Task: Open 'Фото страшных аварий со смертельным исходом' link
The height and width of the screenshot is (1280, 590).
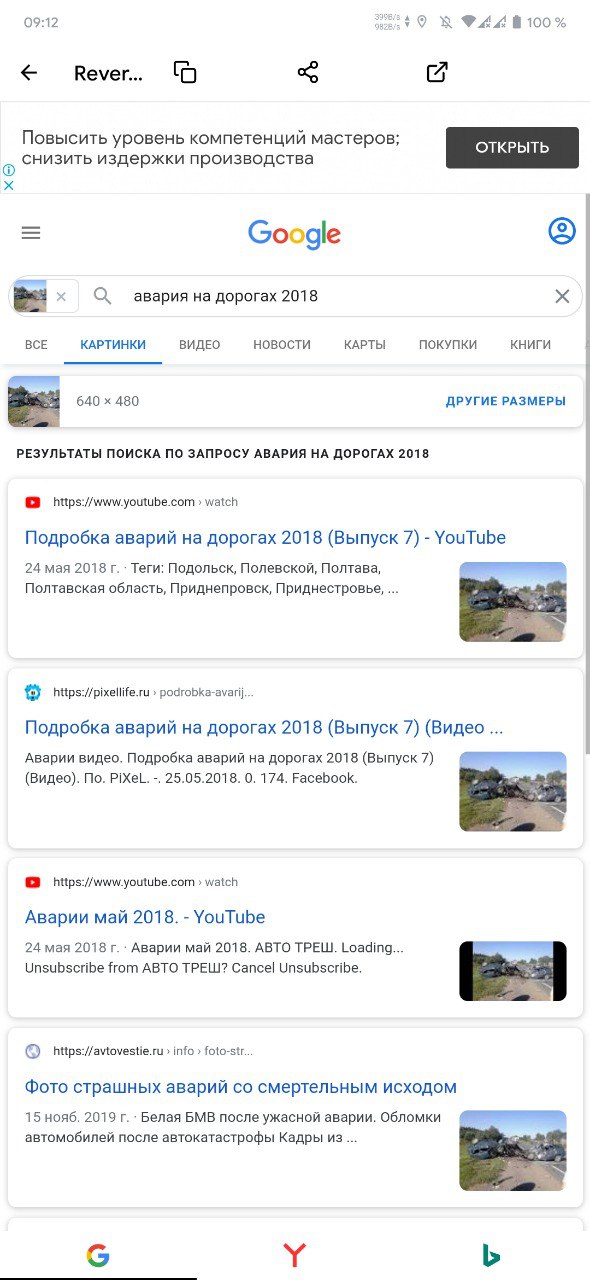Action: (x=241, y=1087)
